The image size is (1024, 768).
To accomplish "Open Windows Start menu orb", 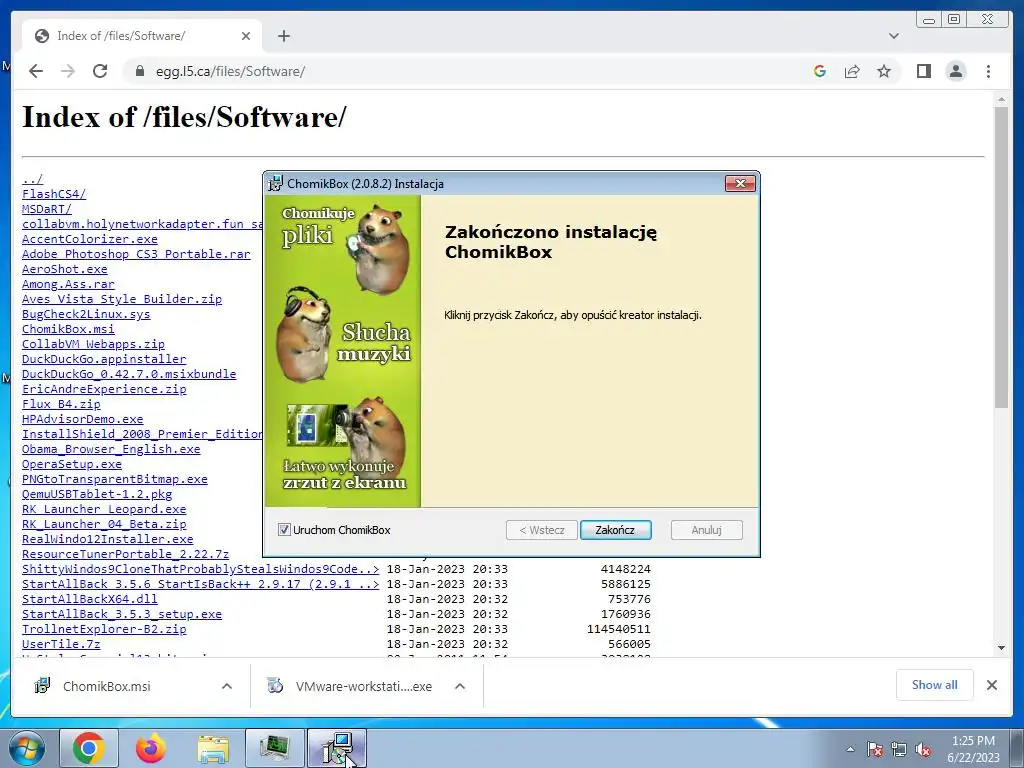I will point(26,748).
